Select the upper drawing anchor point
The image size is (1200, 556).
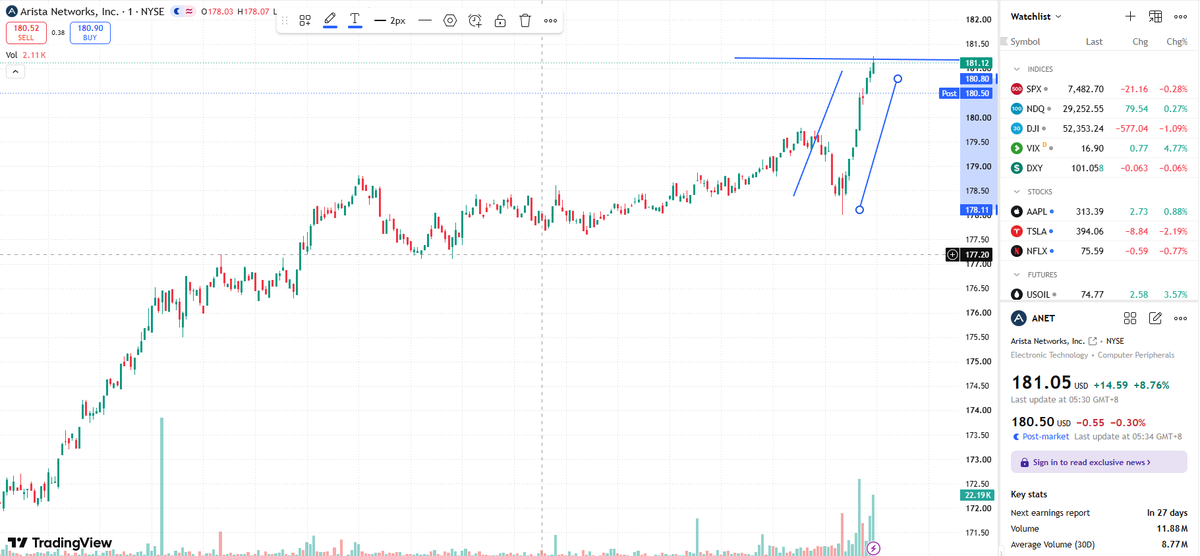(x=898, y=78)
